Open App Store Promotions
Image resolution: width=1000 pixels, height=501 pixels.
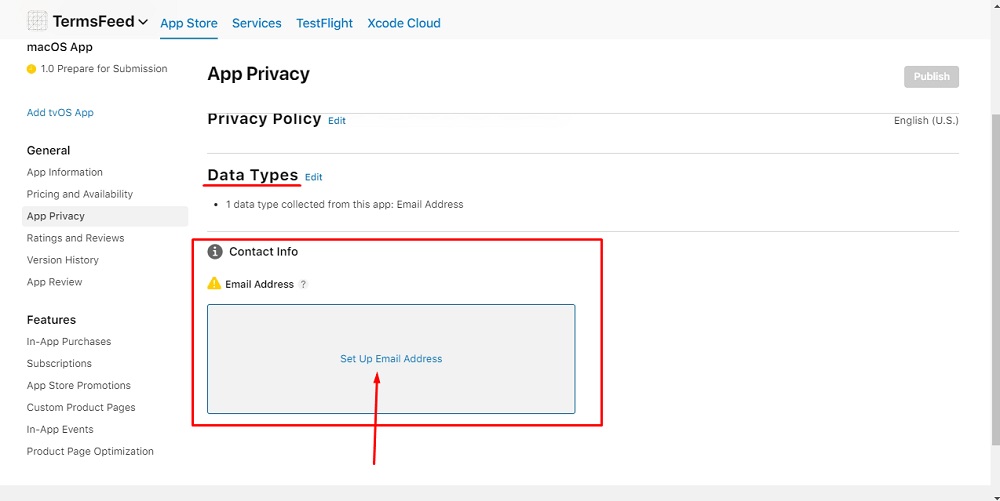tap(78, 386)
